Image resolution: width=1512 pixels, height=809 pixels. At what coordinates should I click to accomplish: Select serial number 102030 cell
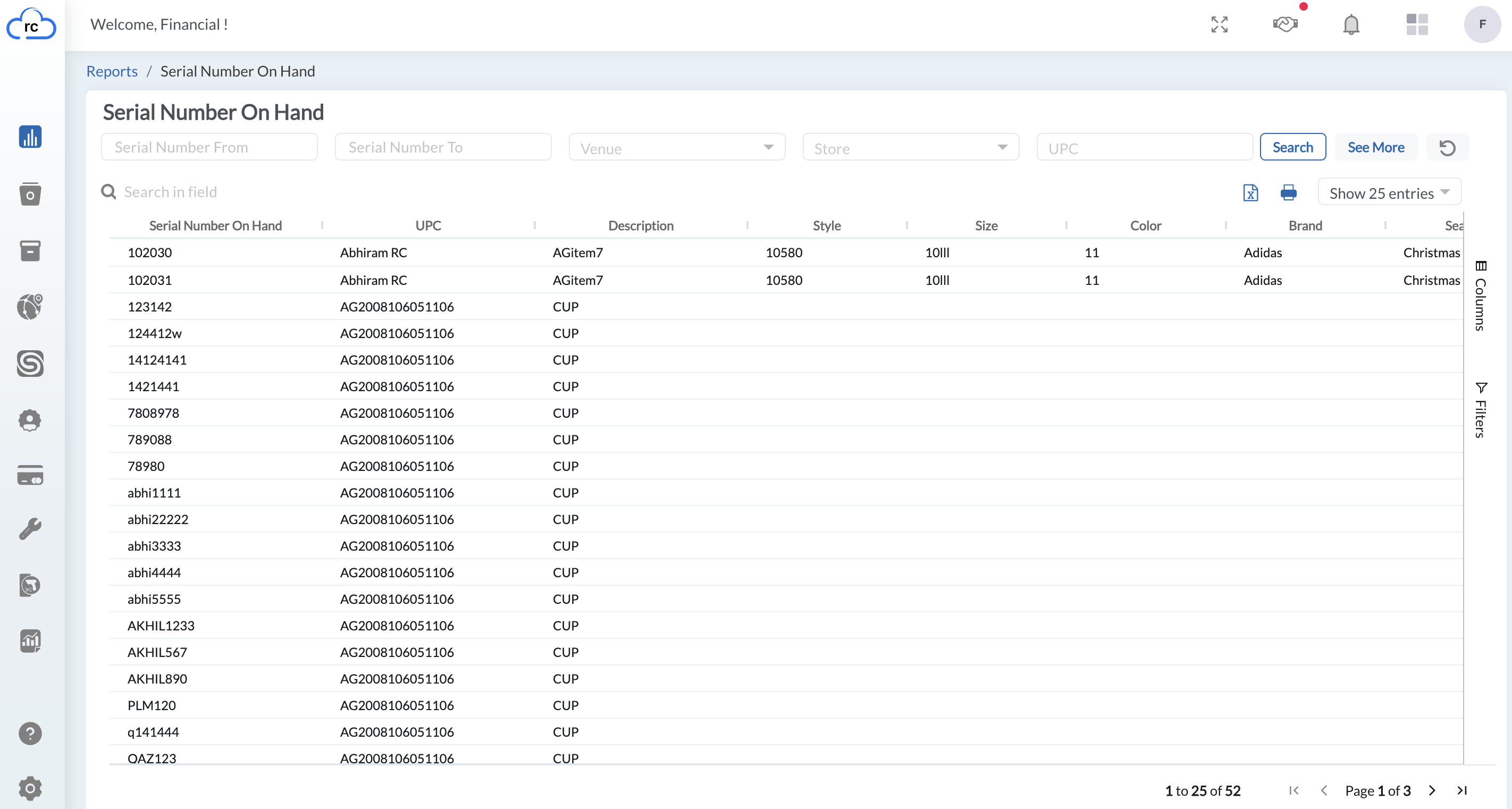click(x=150, y=252)
